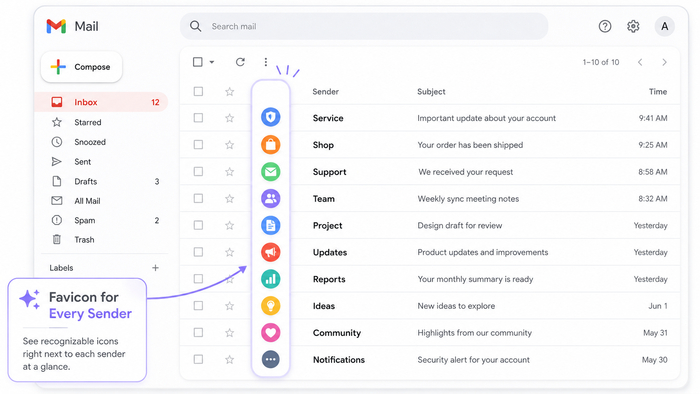Click the Sender column header

click(x=325, y=91)
